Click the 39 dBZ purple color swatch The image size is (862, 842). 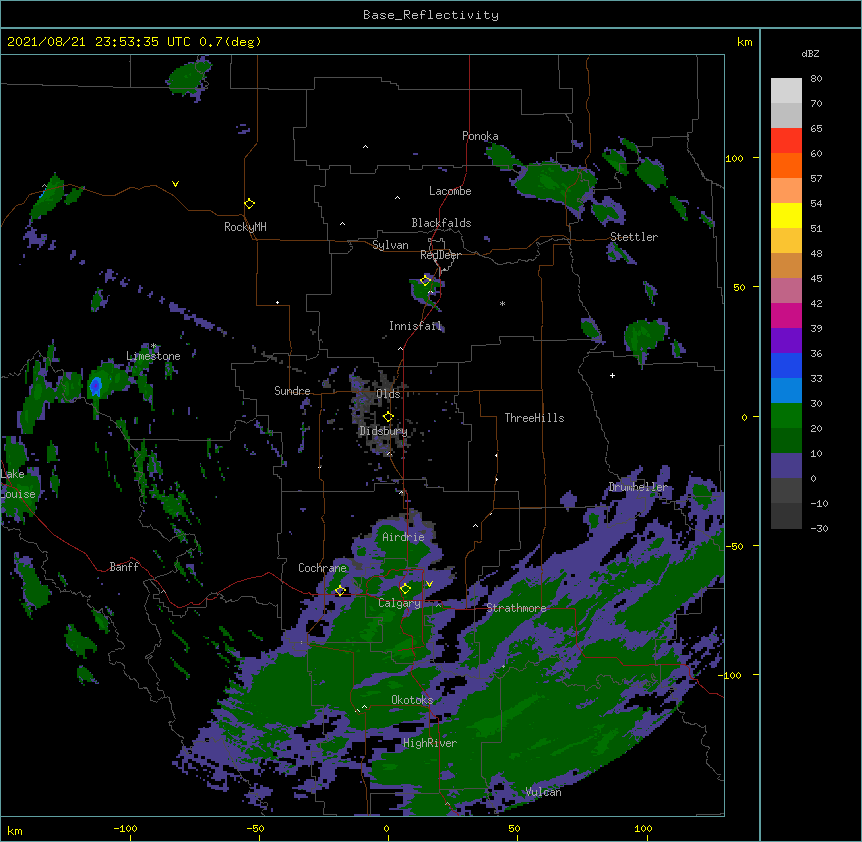click(786, 341)
